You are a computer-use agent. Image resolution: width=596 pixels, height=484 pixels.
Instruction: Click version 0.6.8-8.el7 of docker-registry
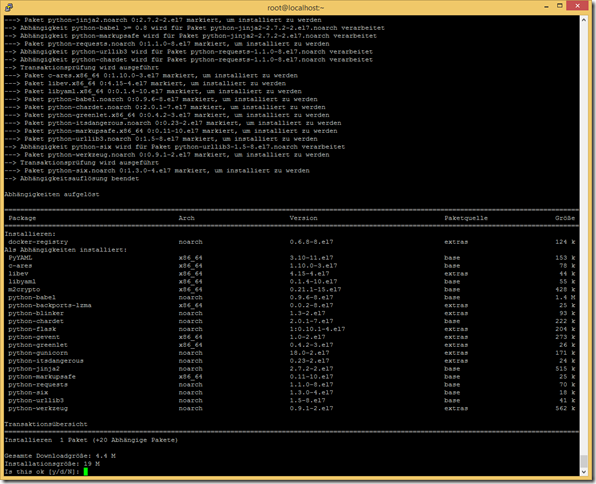click(x=311, y=242)
